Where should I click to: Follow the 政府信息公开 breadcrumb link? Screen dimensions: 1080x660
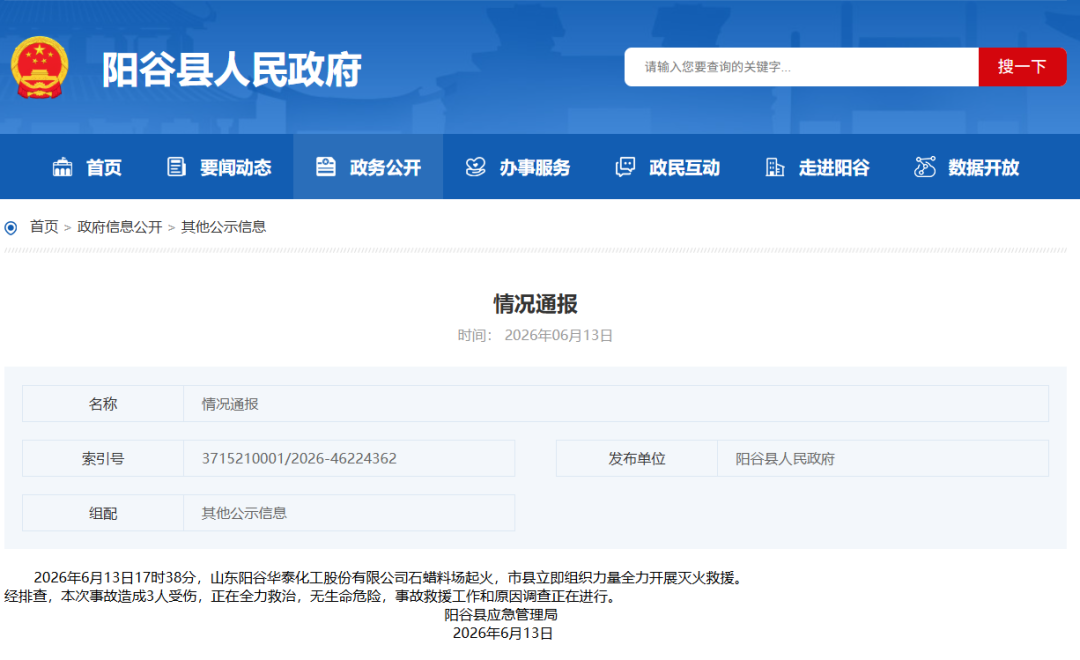click(120, 227)
